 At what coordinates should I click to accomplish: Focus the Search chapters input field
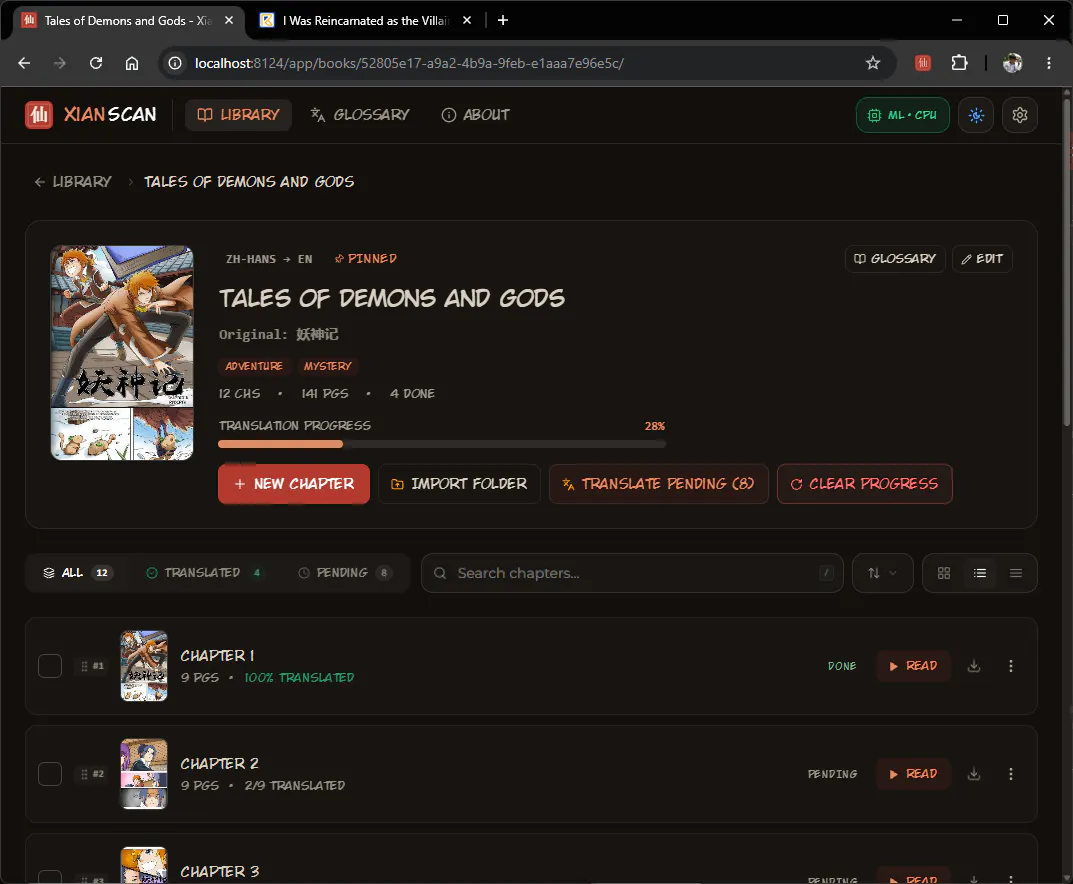coord(632,573)
